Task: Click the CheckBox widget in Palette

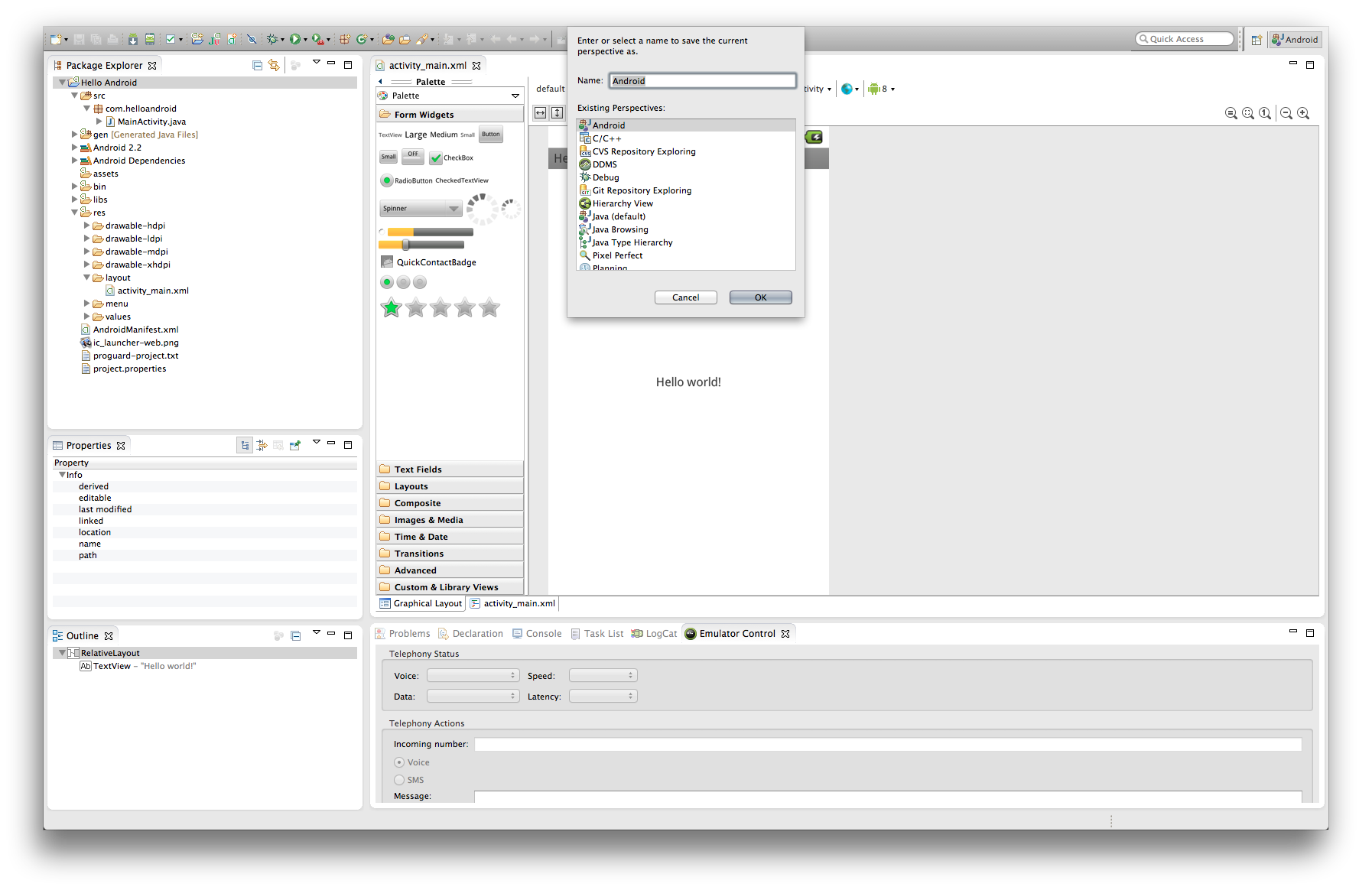Action: coord(451,158)
